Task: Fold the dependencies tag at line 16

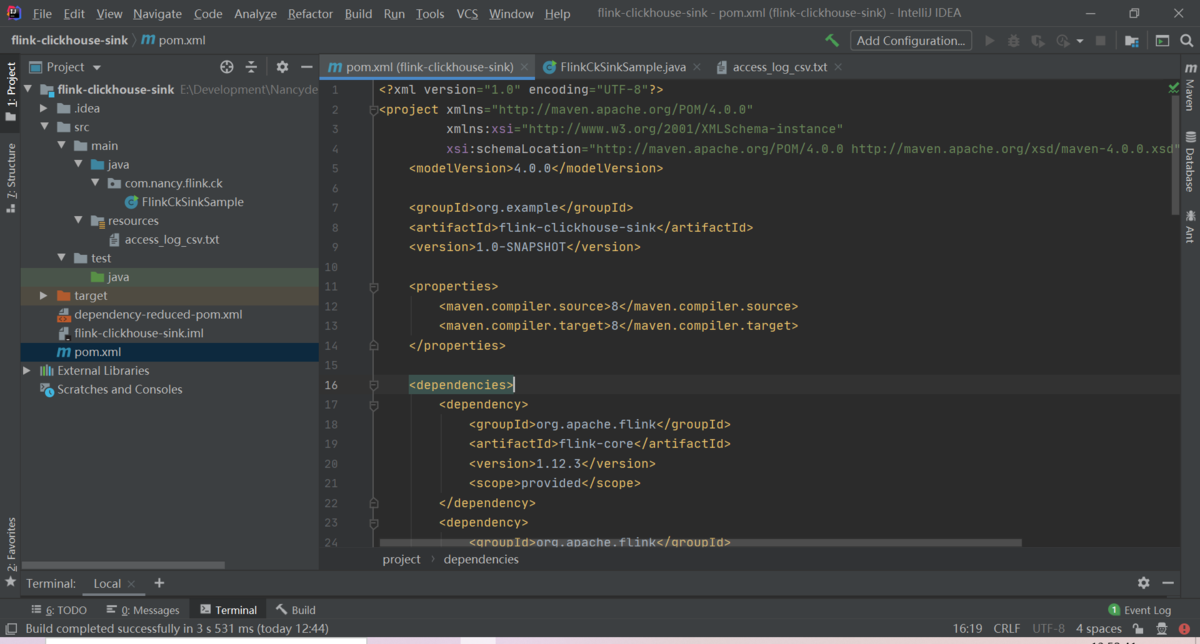Action: point(373,385)
